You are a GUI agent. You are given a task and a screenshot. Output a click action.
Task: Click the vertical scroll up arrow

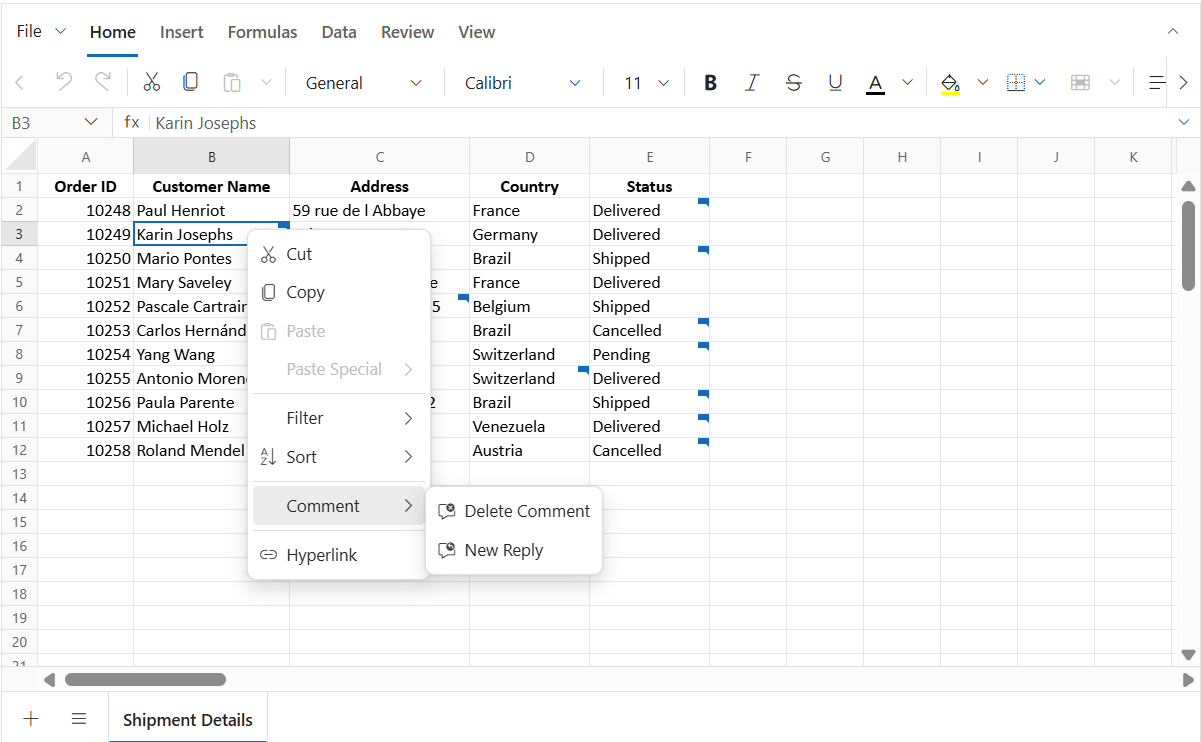1188,186
